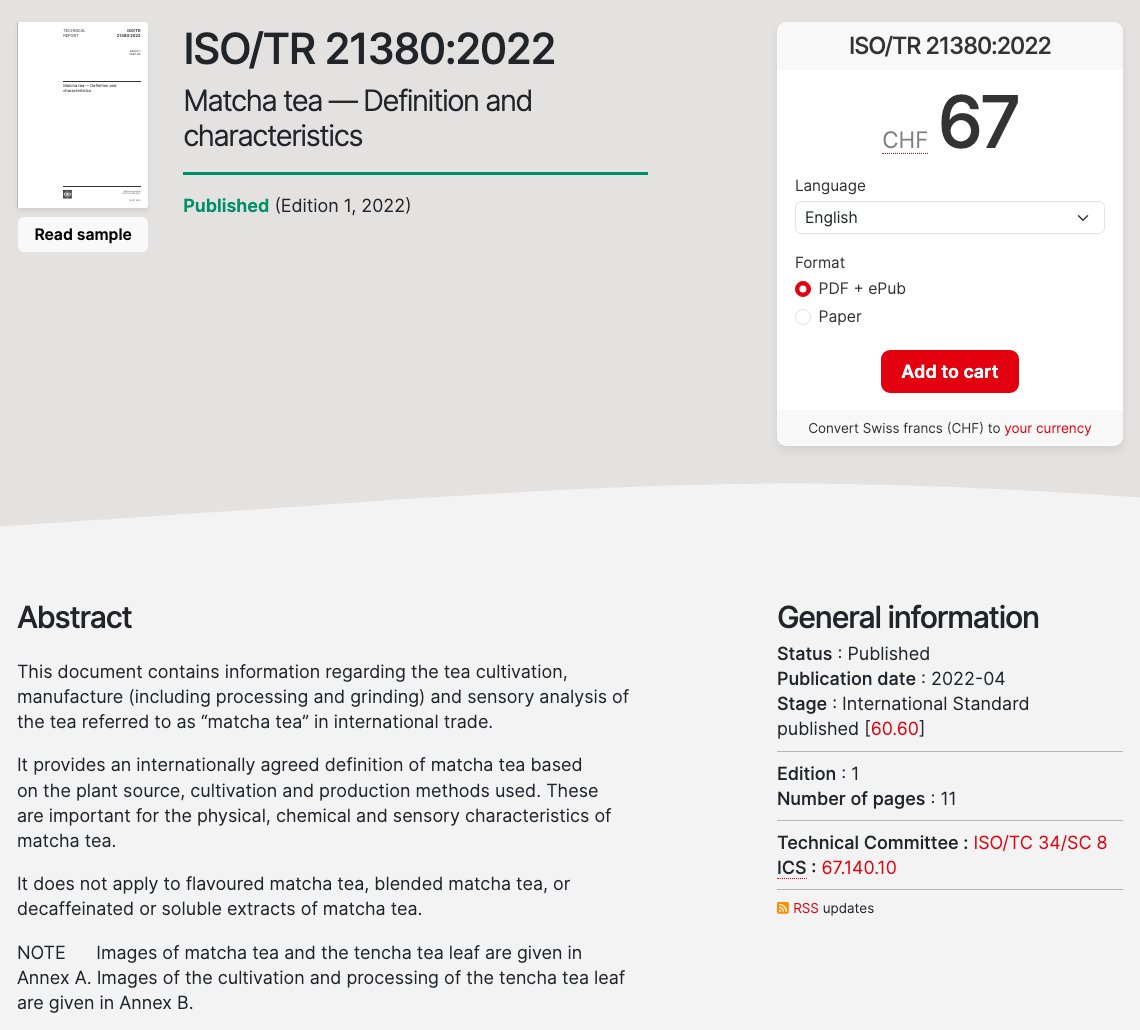Click the green Published status text

point(226,206)
